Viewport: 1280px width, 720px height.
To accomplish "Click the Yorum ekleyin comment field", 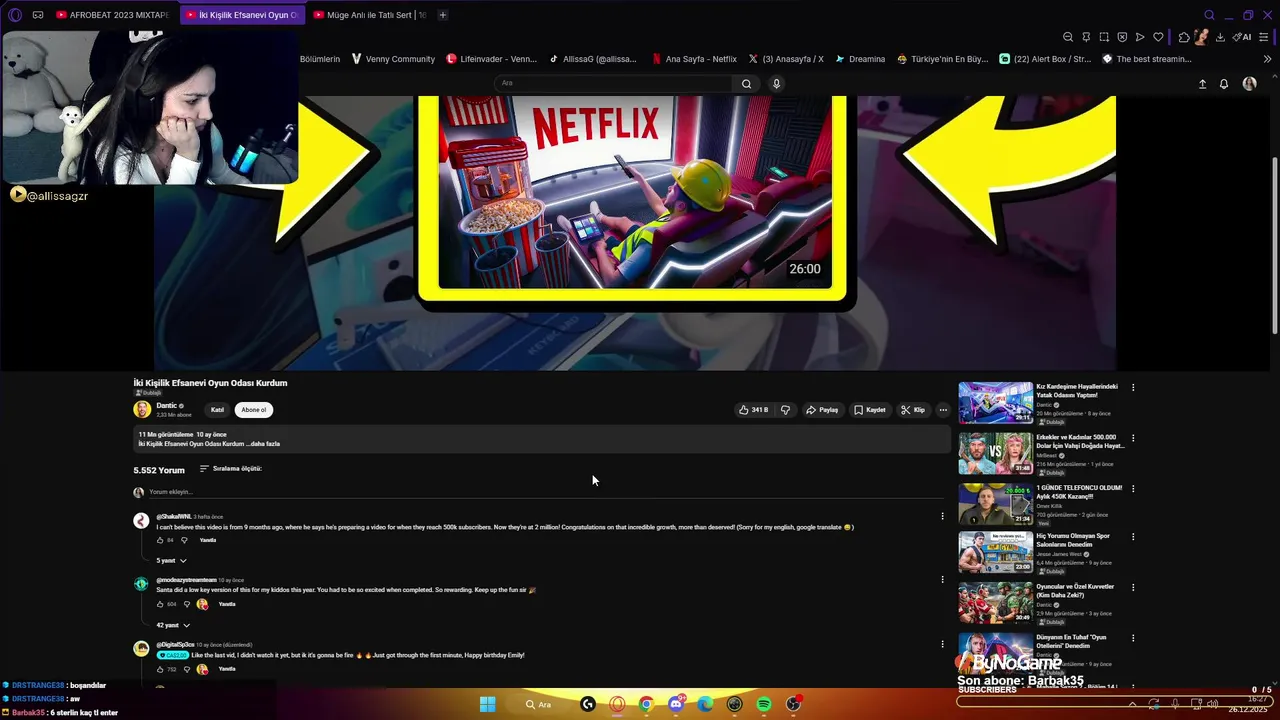I will tap(546, 492).
